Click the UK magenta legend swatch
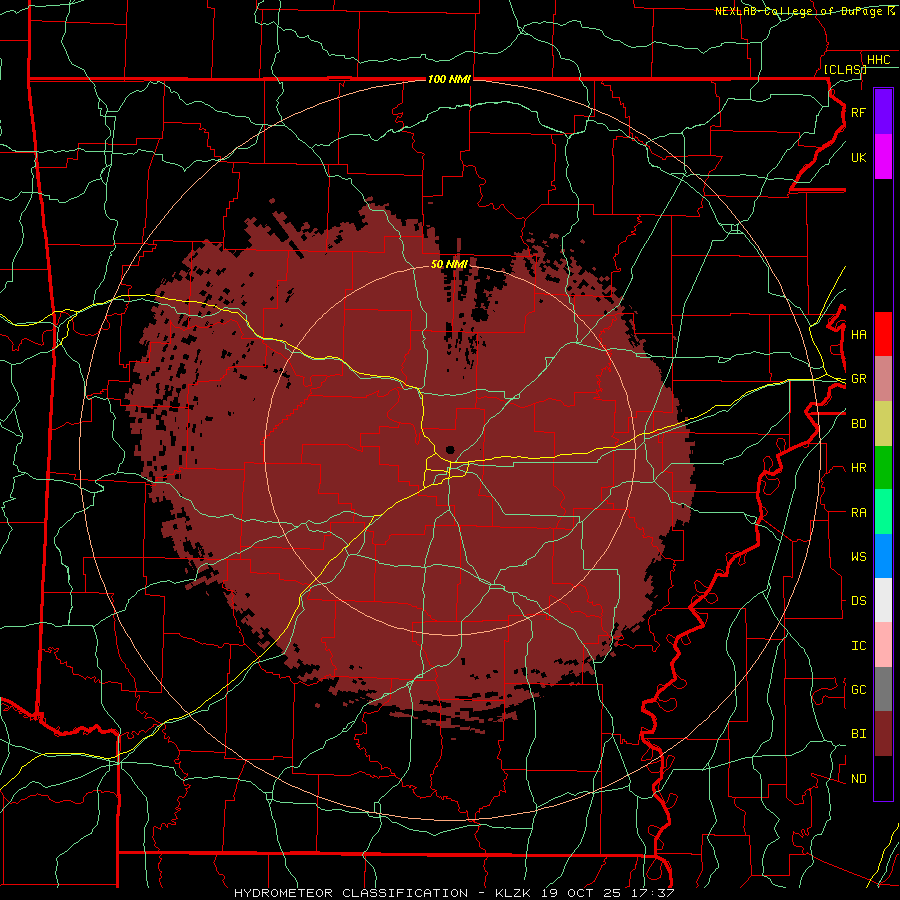 click(883, 157)
